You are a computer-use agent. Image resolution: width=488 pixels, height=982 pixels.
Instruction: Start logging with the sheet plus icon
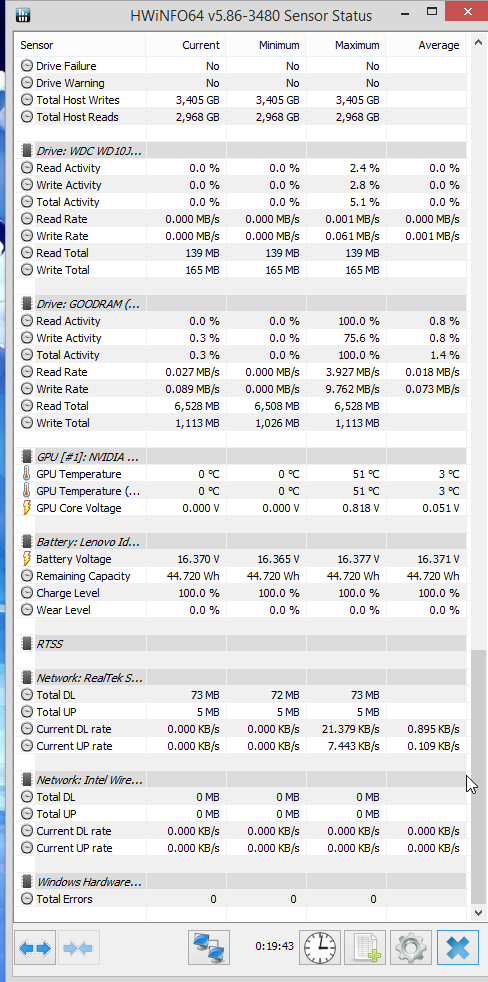pos(366,947)
